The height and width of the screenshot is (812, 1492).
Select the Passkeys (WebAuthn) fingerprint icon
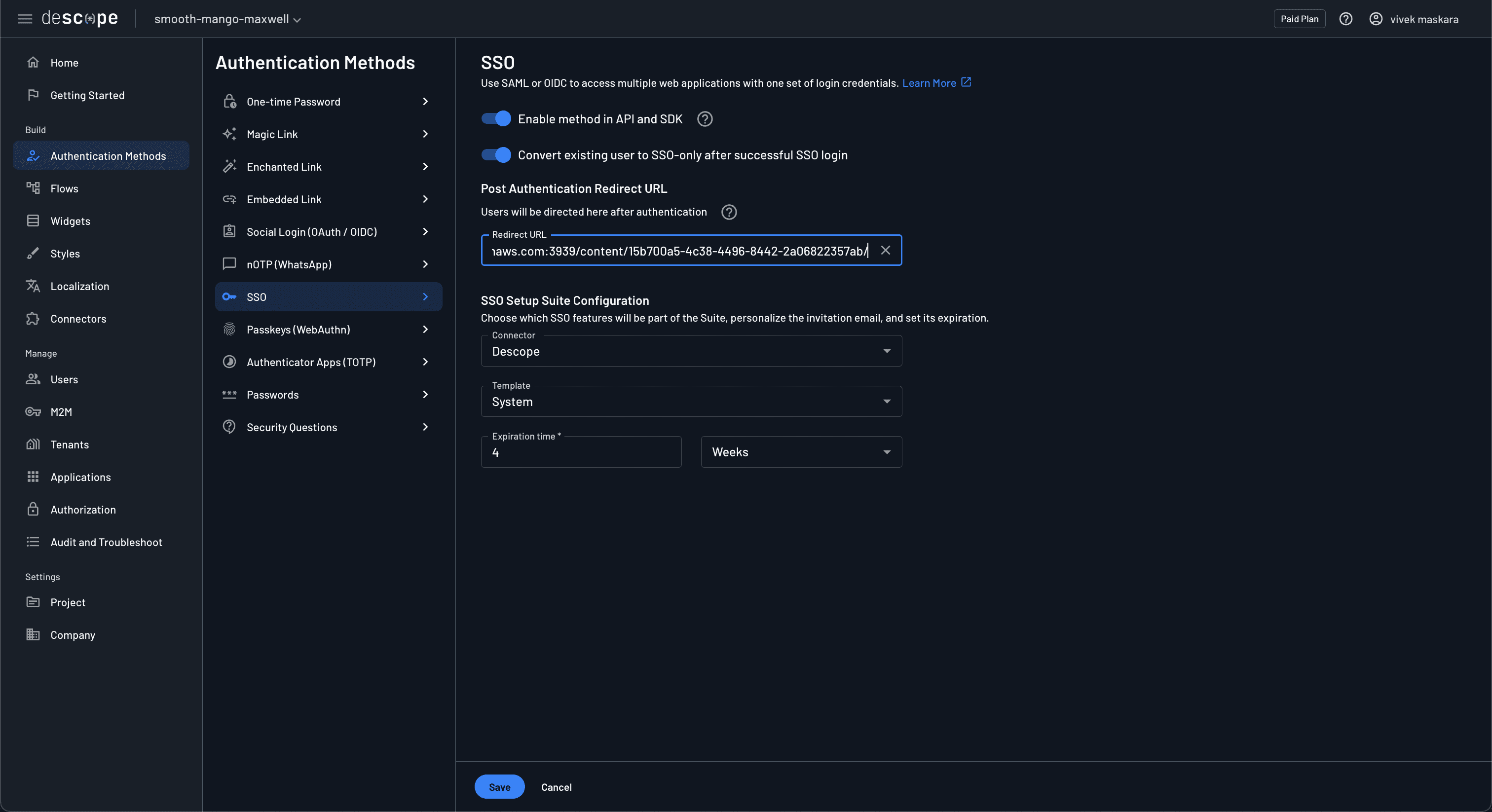tap(229, 329)
